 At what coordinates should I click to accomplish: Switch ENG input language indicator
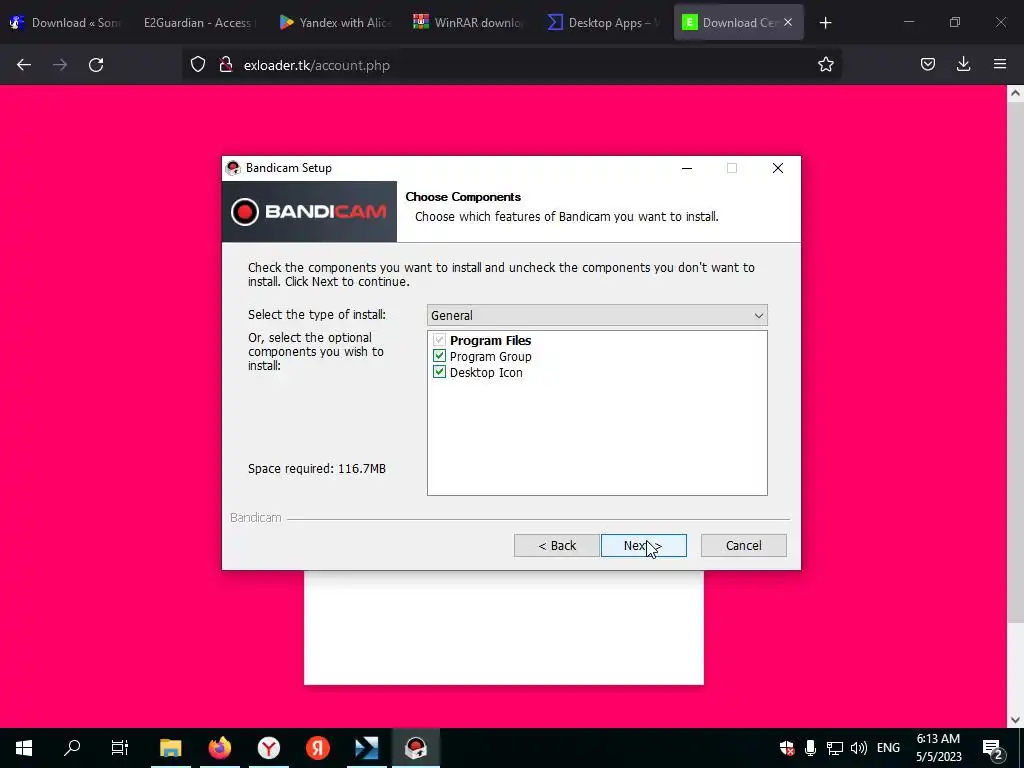click(888, 748)
